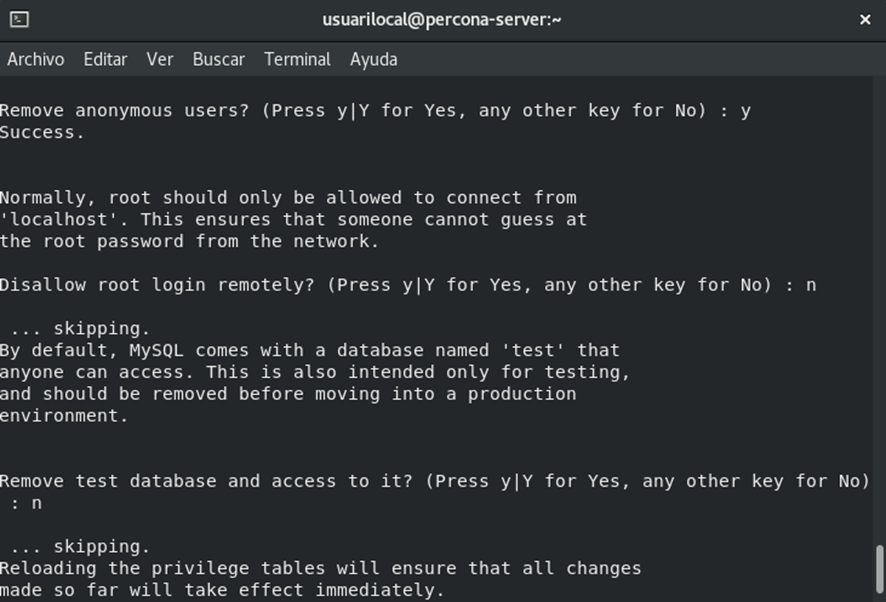
Task: Close the percona-server terminal window
Action: (x=865, y=20)
